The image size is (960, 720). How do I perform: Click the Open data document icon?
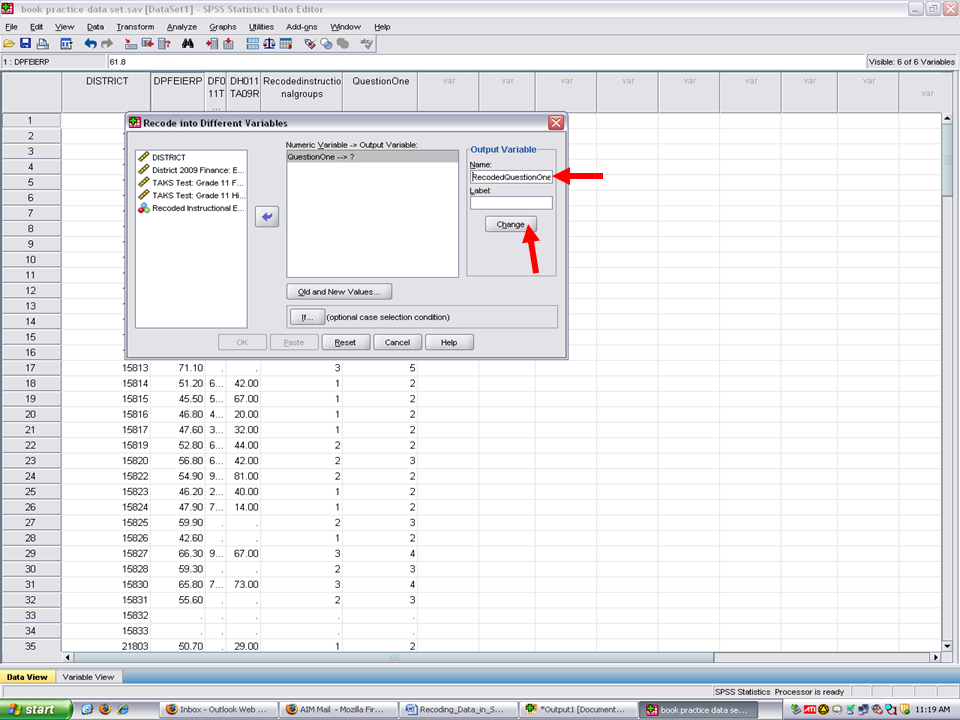click(9, 44)
